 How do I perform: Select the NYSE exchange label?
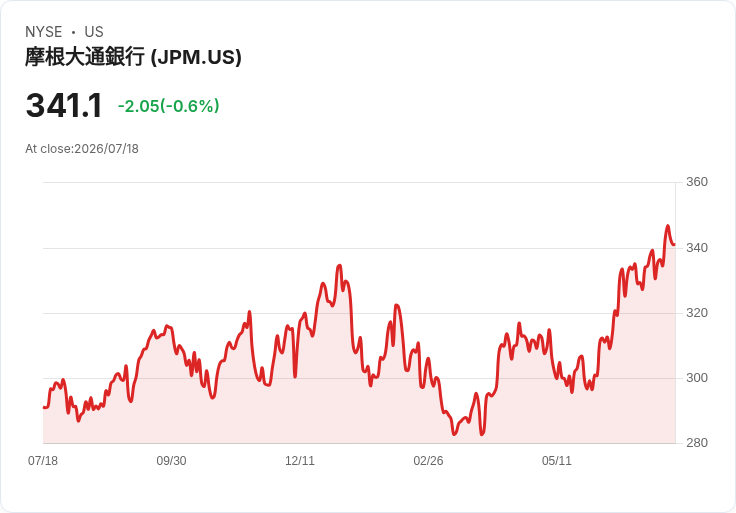click(44, 32)
